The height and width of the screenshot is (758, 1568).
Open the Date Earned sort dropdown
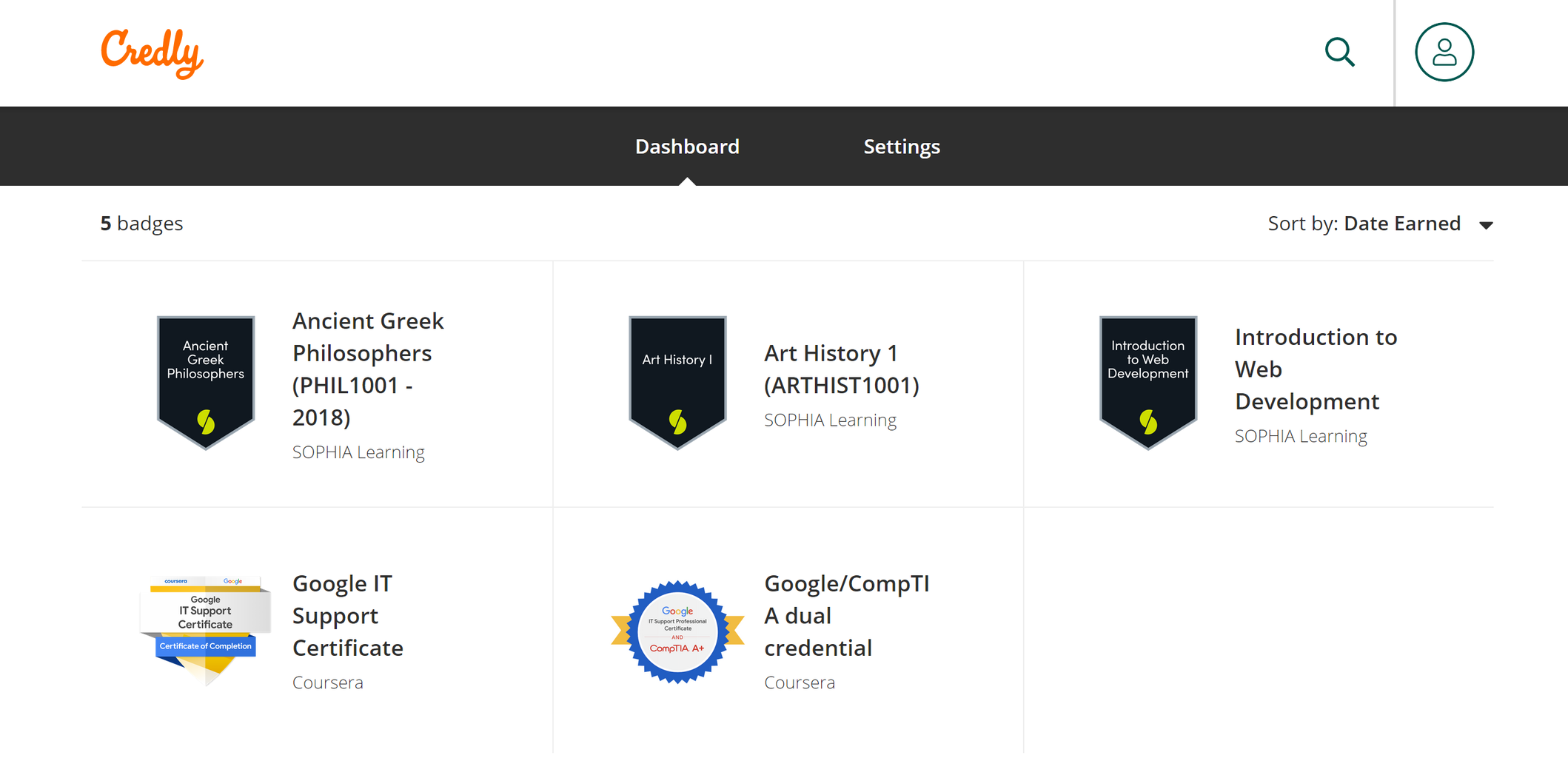pos(1401,224)
